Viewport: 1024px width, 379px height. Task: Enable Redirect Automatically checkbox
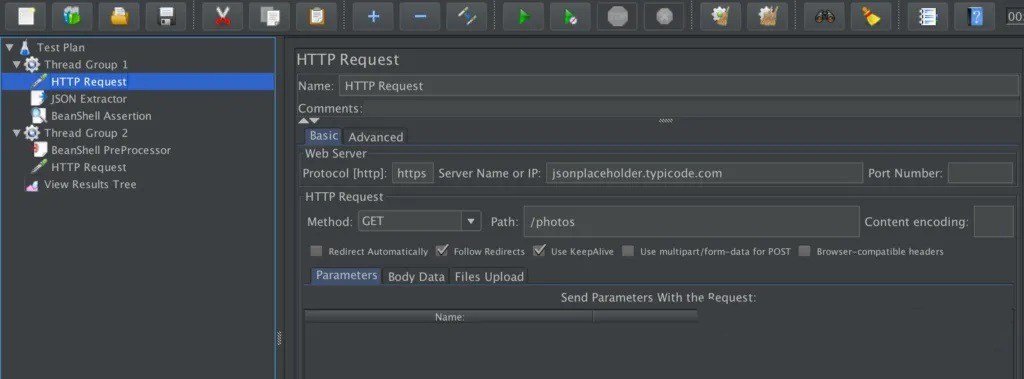(317, 251)
